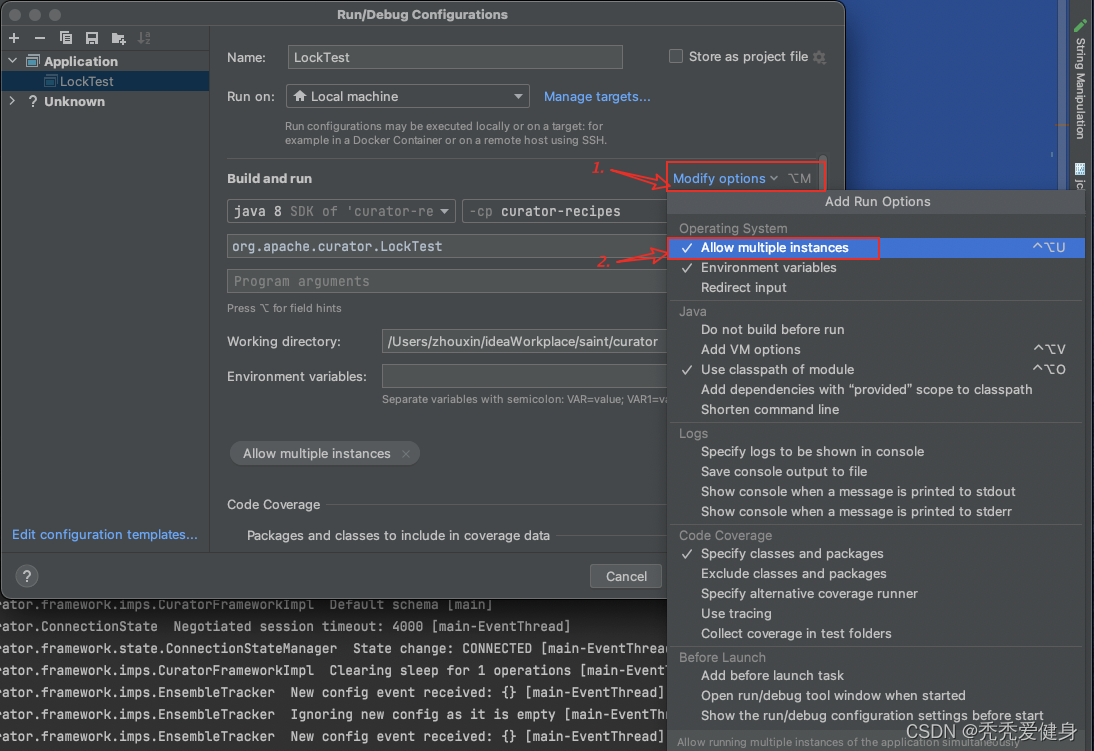Toggle Specify classes and packages option
Screen dimensions: 1094x751
[876, 553]
